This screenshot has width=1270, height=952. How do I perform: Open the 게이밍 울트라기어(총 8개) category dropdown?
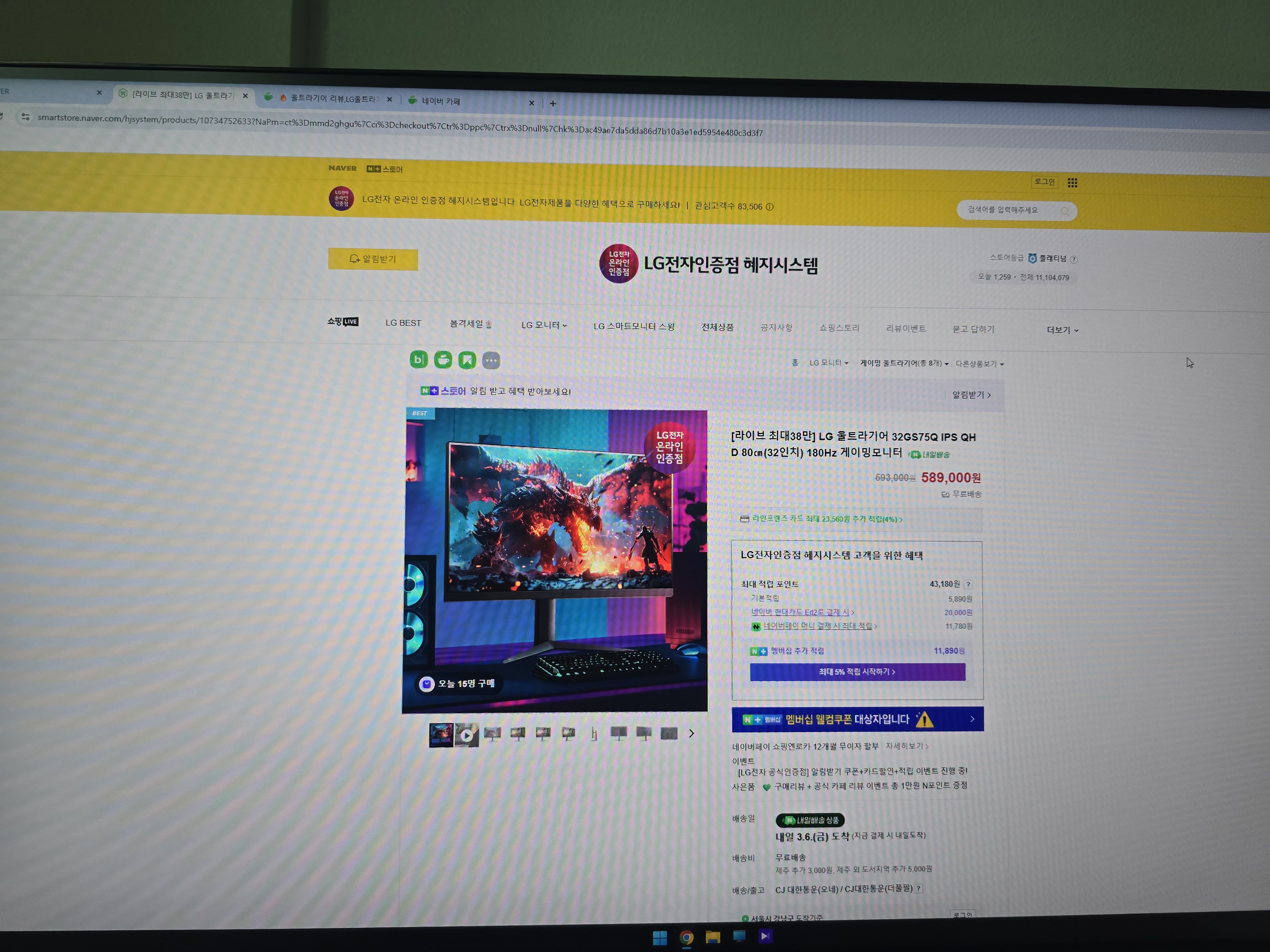tap(904, 363)
